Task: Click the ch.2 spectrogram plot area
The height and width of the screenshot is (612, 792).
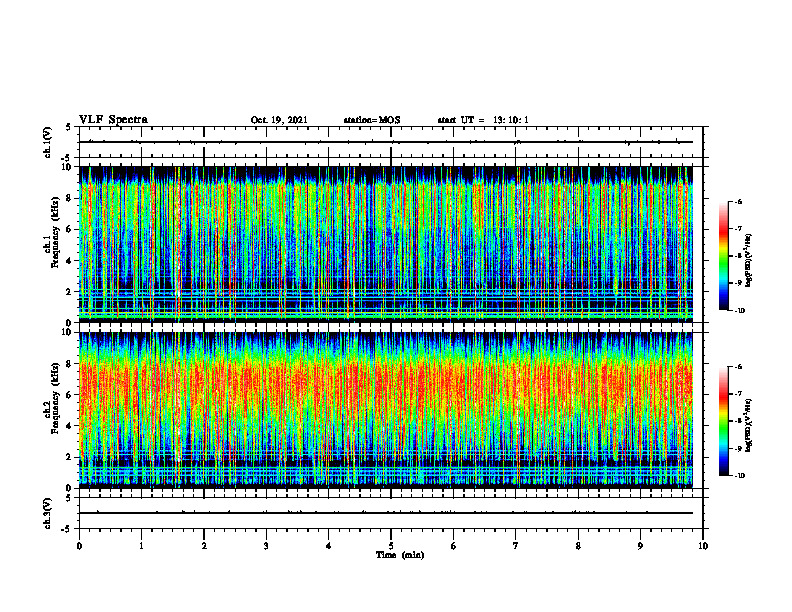Action: (x=386, y=409)
